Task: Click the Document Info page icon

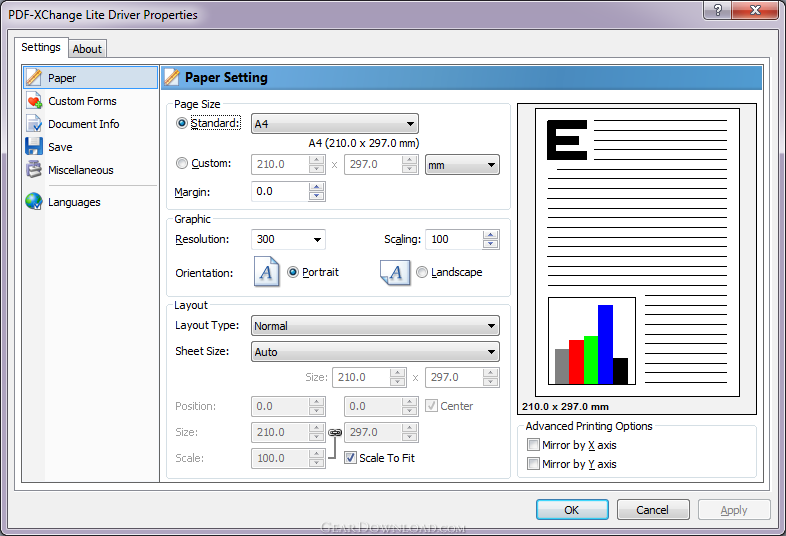Action: tap(34, 124)
